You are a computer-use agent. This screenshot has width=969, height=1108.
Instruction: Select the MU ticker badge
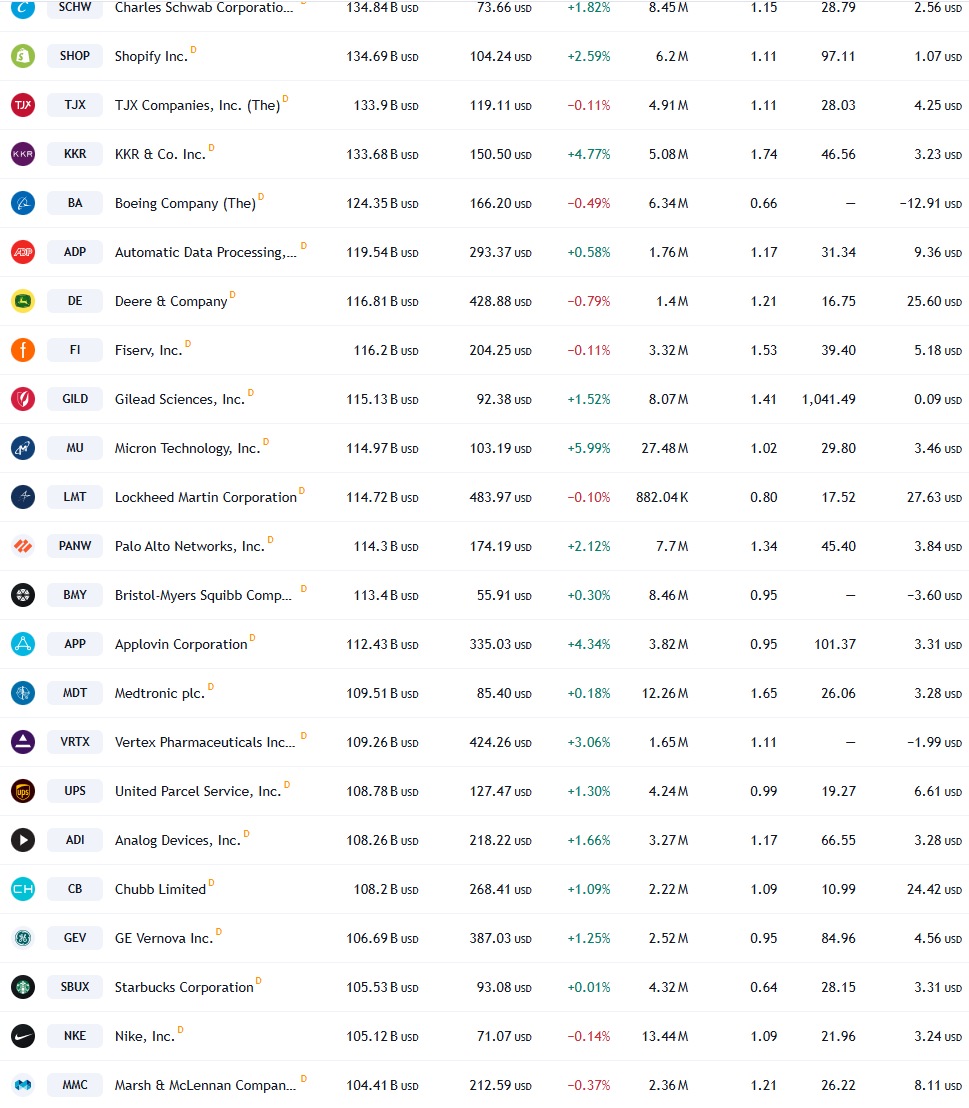pyautogui.click(x=75, y=448)
